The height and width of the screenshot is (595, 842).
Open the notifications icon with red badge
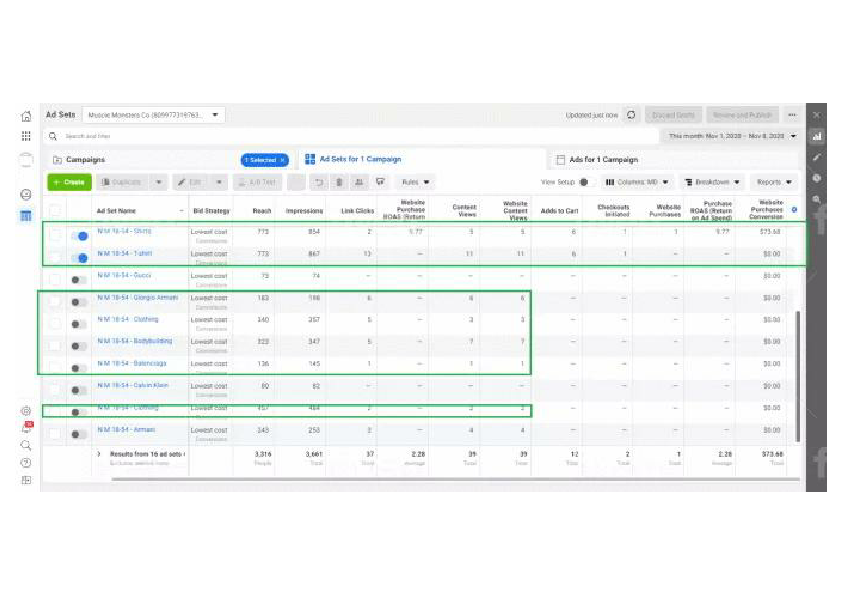pyautogui.click(x=26, y=427)
